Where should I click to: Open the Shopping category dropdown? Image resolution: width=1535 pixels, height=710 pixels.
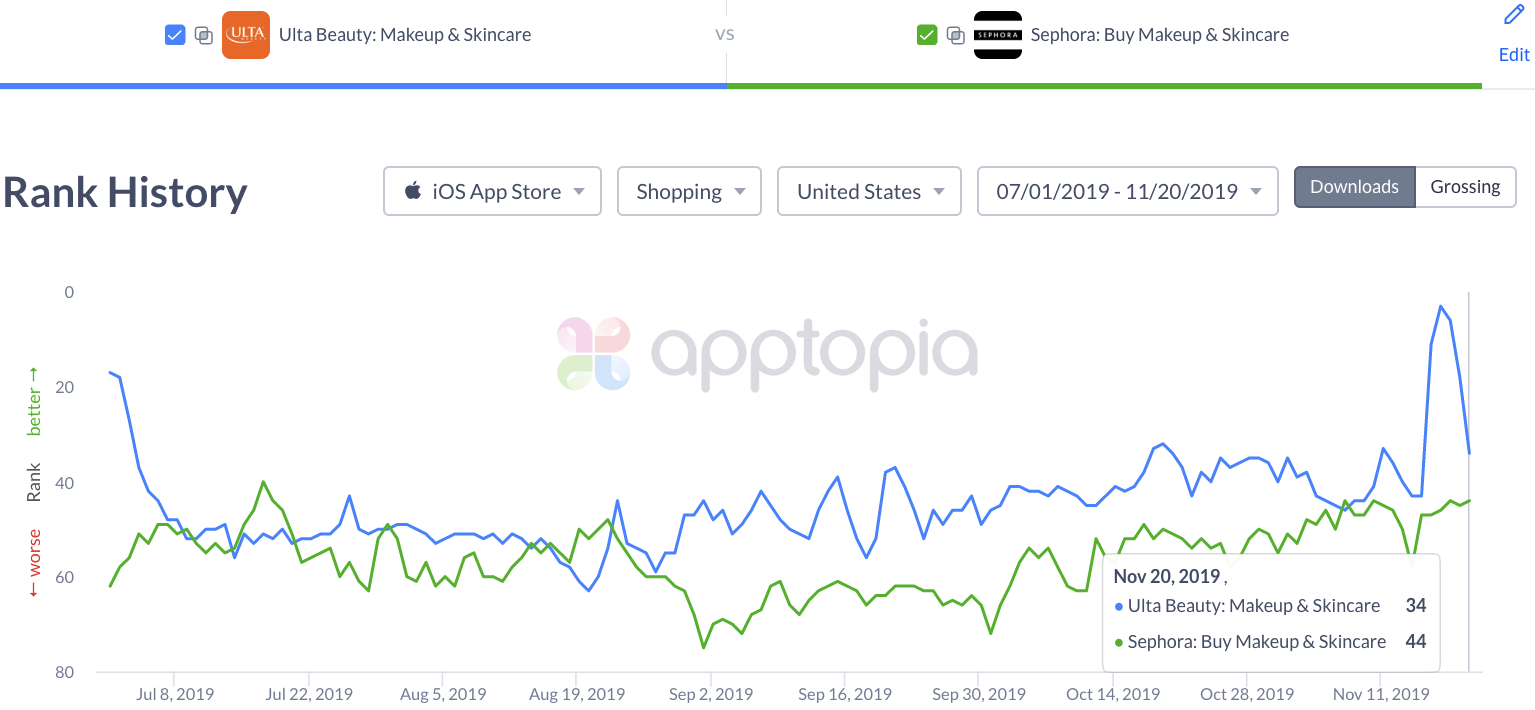click(689, 190)
